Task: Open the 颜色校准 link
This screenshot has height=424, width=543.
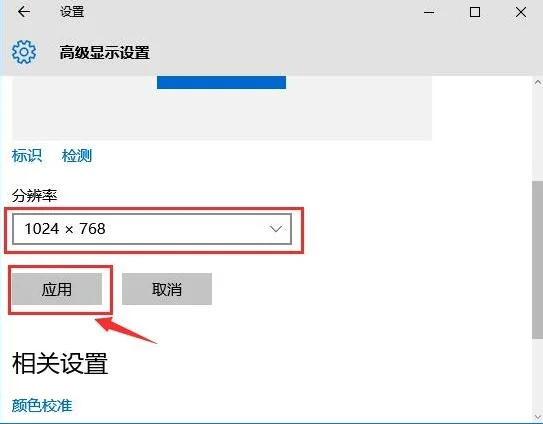Action: click(42, 406)
